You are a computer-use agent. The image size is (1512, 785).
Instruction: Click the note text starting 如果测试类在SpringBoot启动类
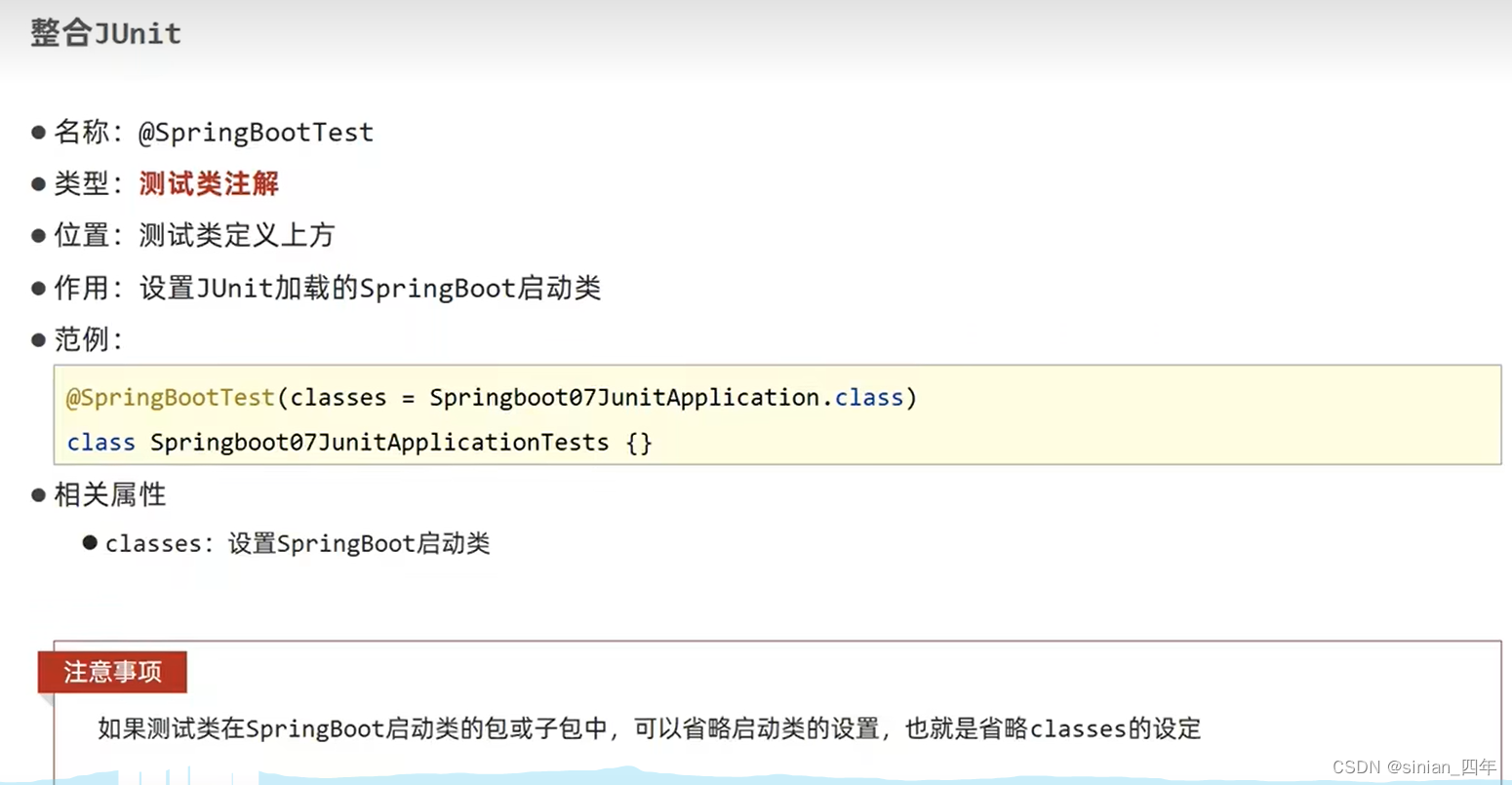pos(649,728)
